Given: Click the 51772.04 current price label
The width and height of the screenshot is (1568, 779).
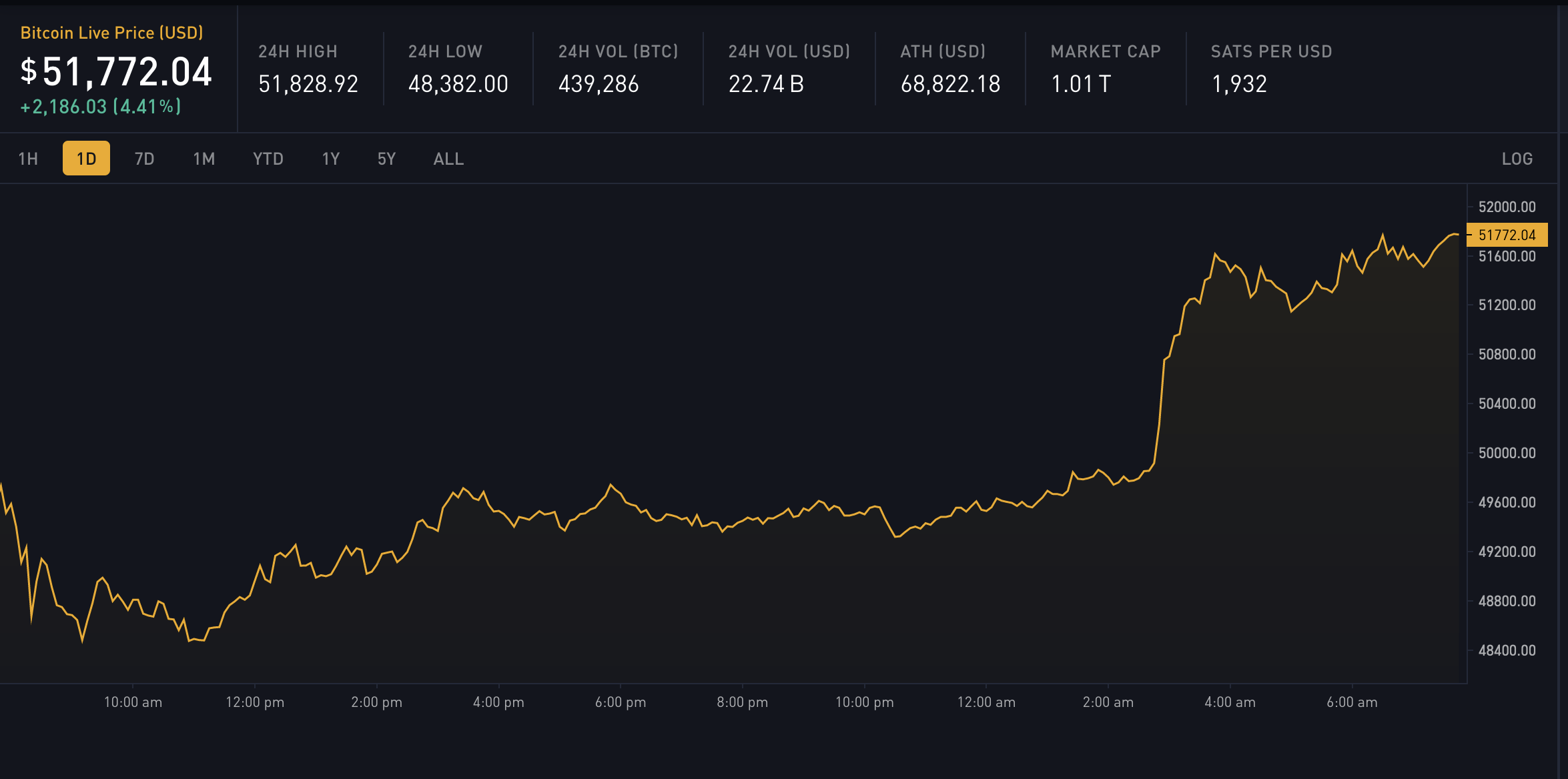Looking at the screenshot, I should [1507, 235].
